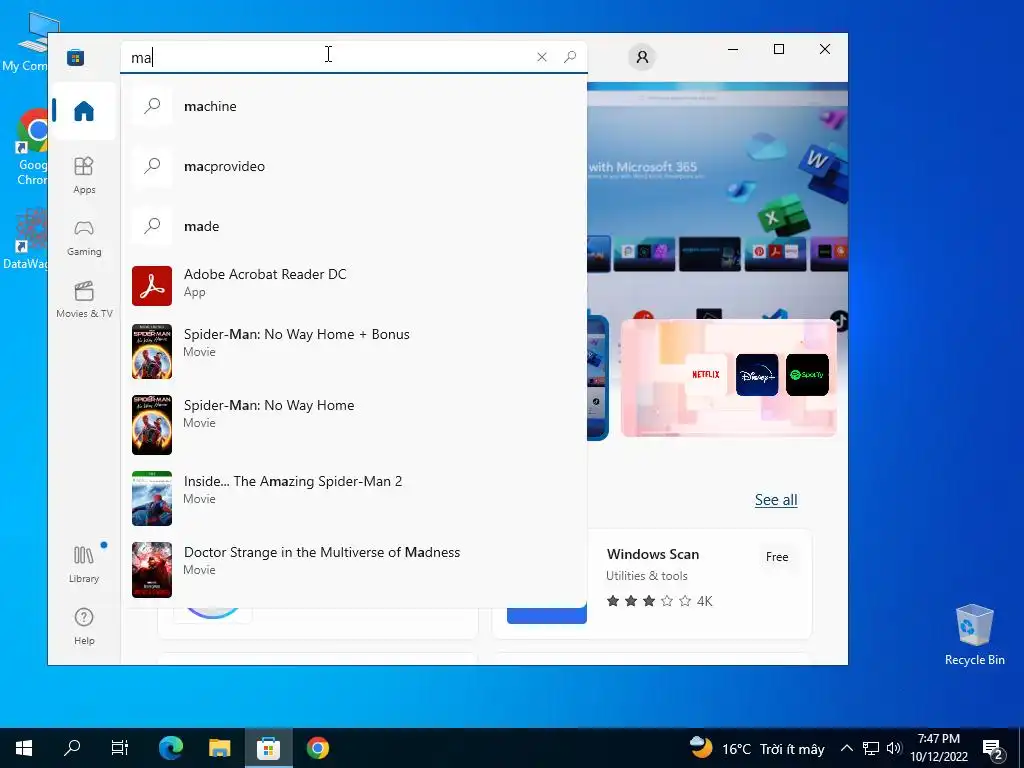1024x768 pixels.
Task: Launch Google Chrome from the taskbar
Action: tap(317, 748)
